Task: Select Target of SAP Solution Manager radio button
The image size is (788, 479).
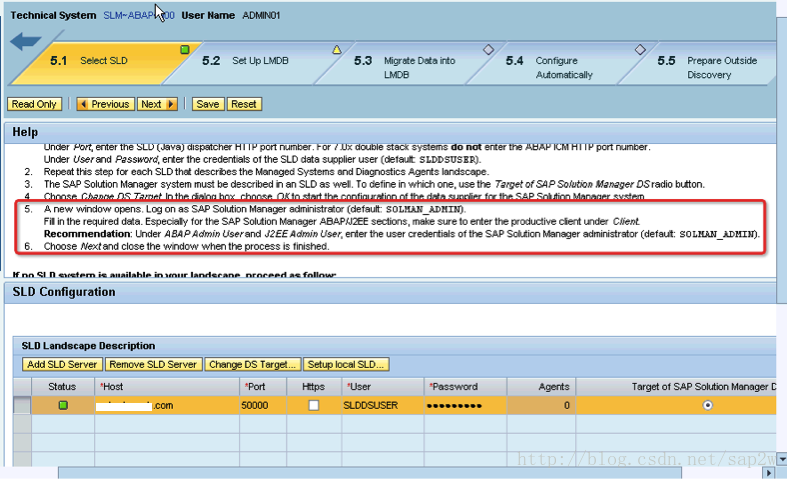Action: 708,405
